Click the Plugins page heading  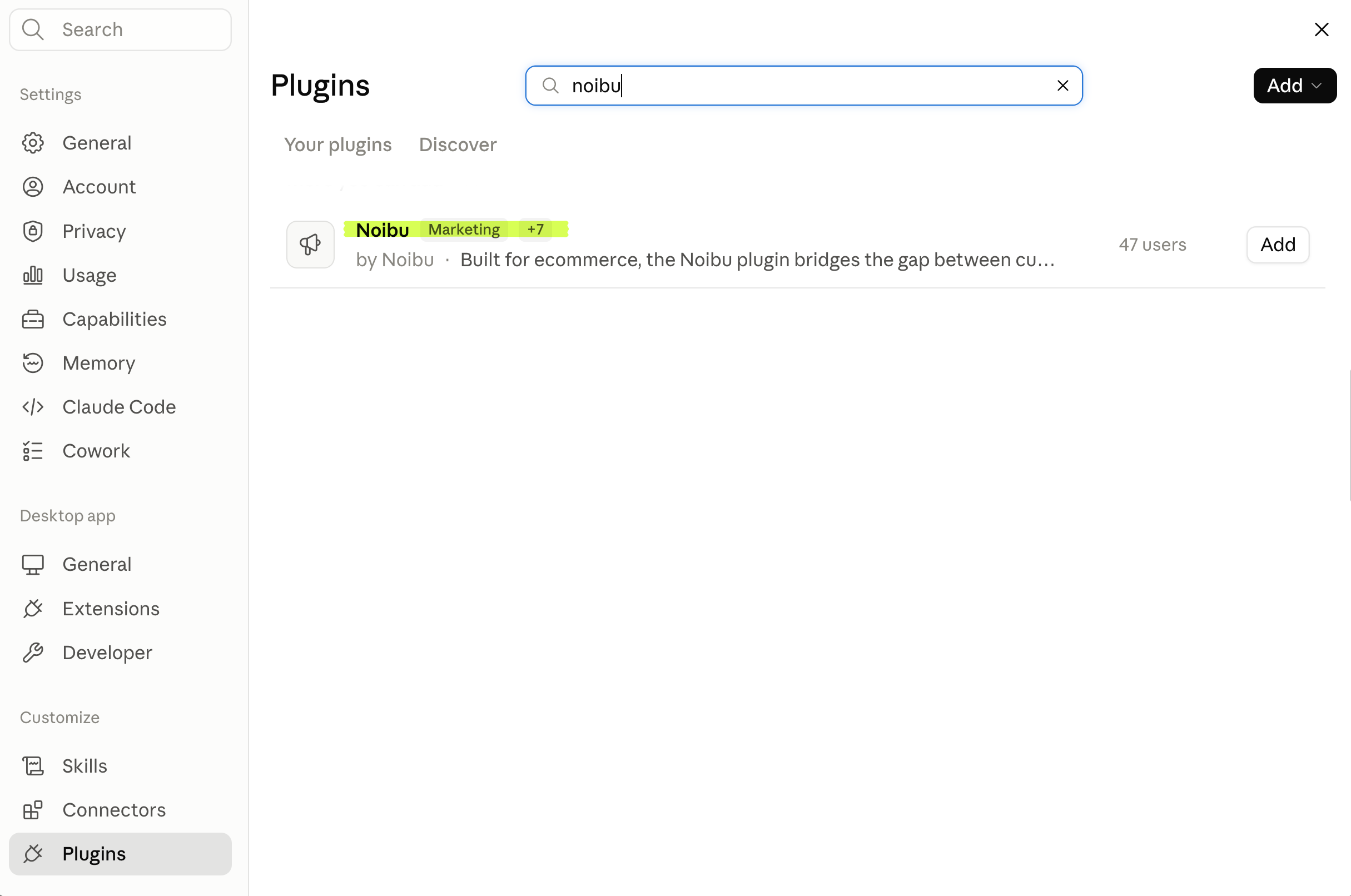[x=320, y=86]
